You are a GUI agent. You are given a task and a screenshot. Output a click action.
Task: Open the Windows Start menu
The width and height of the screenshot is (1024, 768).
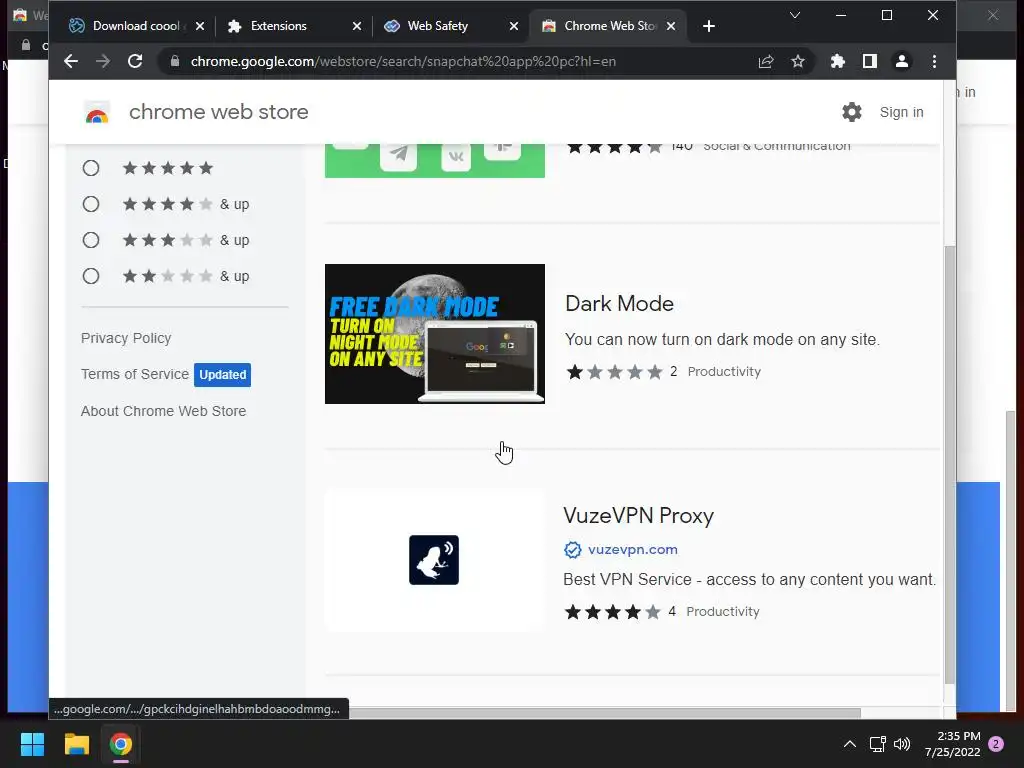(32, 744)
